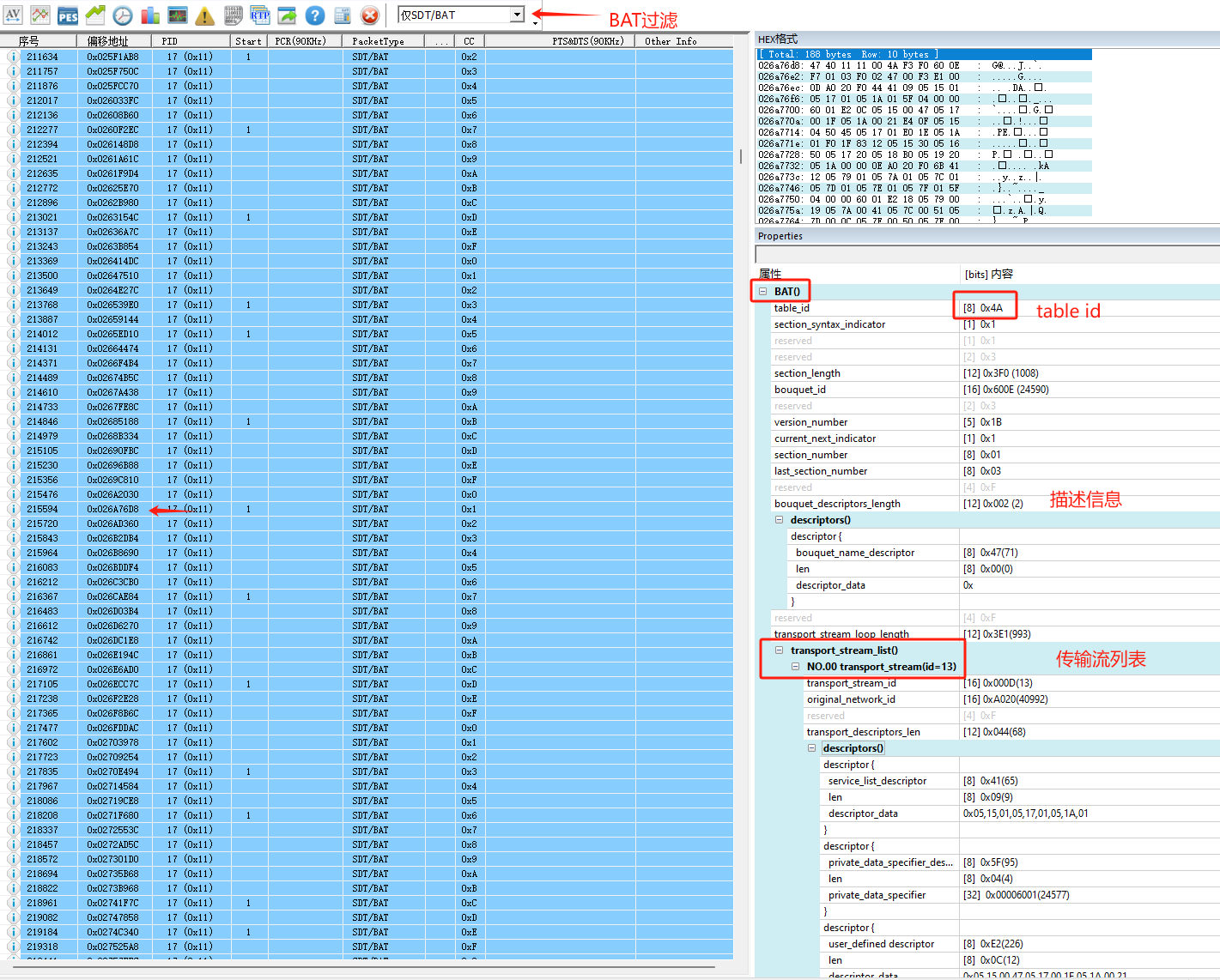Click the info icon of packet 211634
Image resolution: width=1220 pixels, height=980 pixels.
(x=13, y=57)
